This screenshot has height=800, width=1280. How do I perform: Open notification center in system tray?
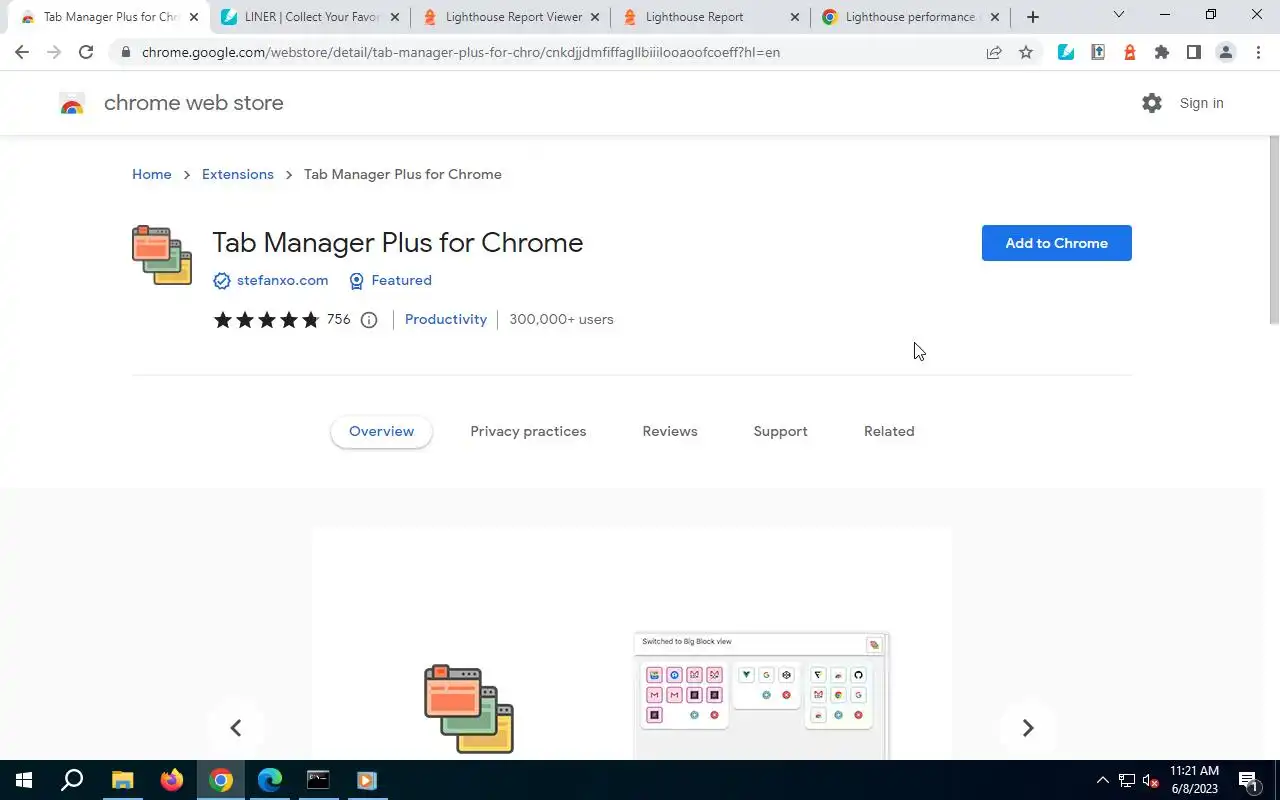click(1248, 780)
